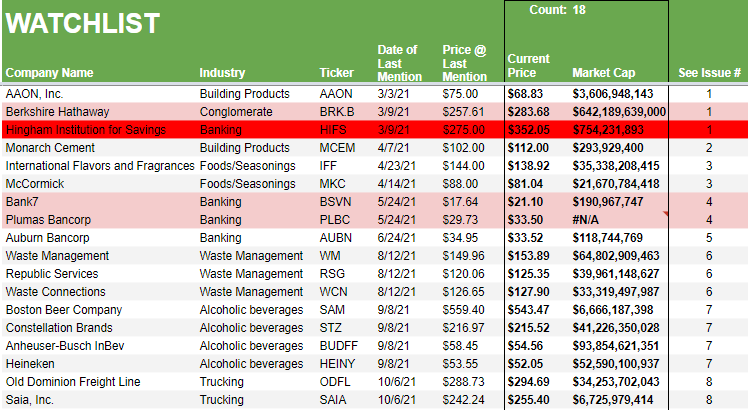
Task: Select the $352.05 current price cell
Action: (x=529, y=130)
